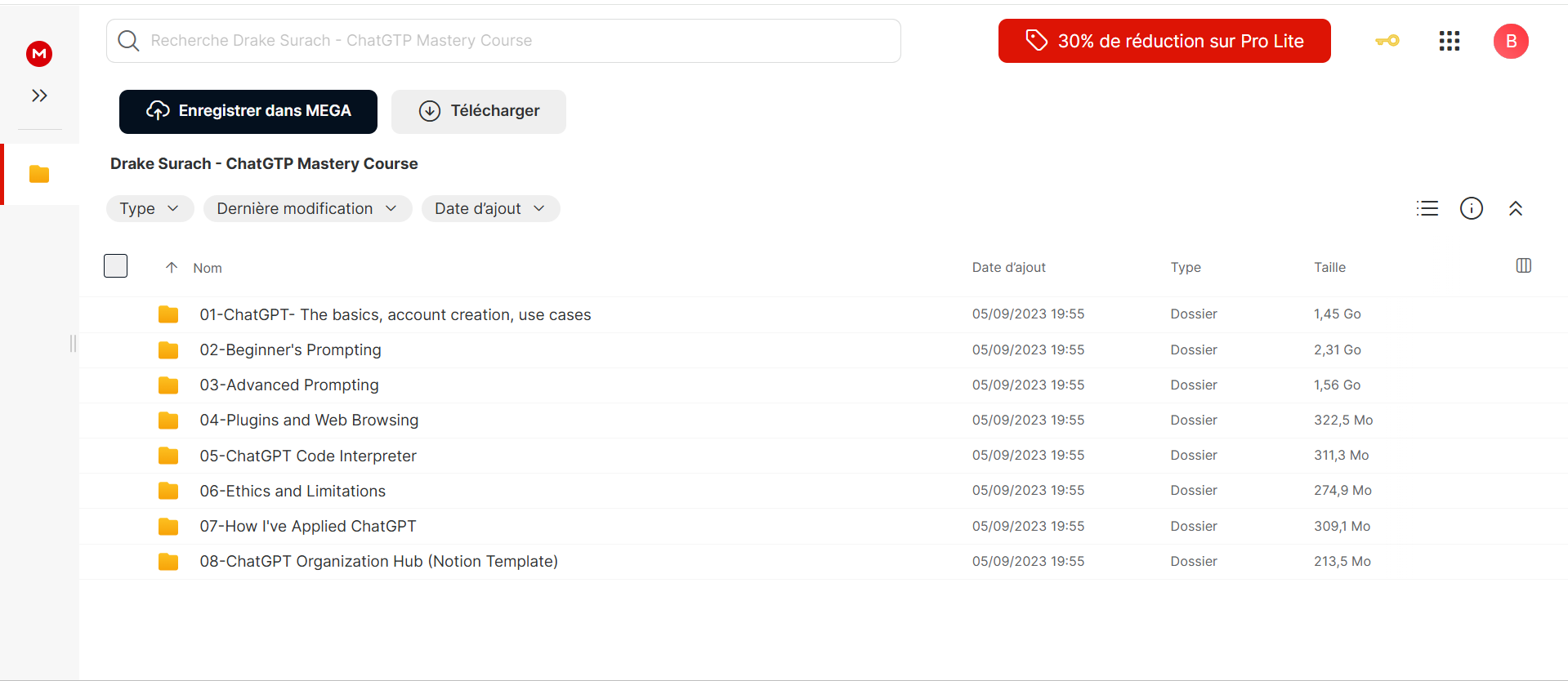Sort by Type column header
Image resolution: width=1568 pixels, height=681 pixels.
1186,267
